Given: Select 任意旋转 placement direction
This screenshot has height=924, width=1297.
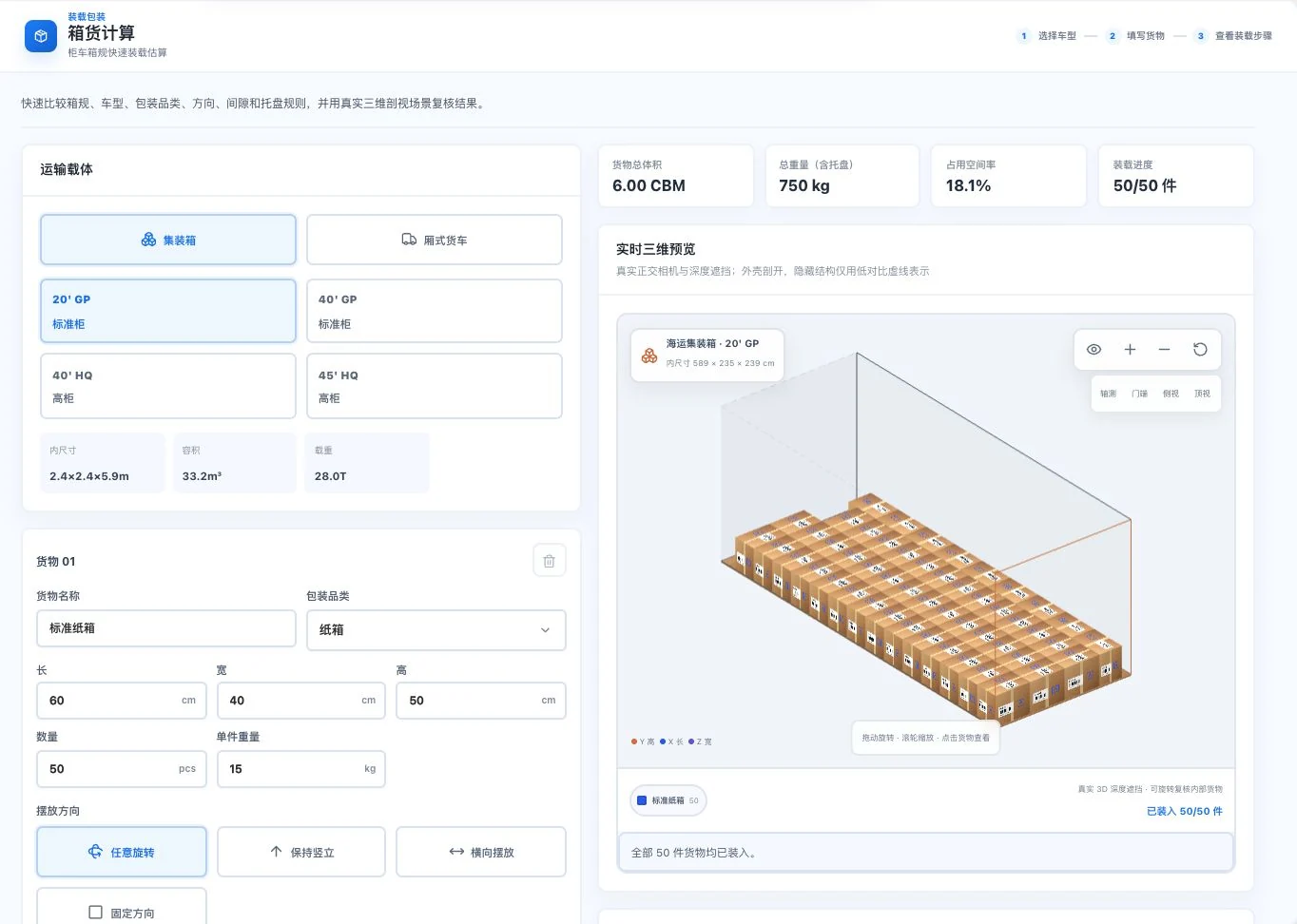Looking at the screenshot, I should (x=122, y=852).
